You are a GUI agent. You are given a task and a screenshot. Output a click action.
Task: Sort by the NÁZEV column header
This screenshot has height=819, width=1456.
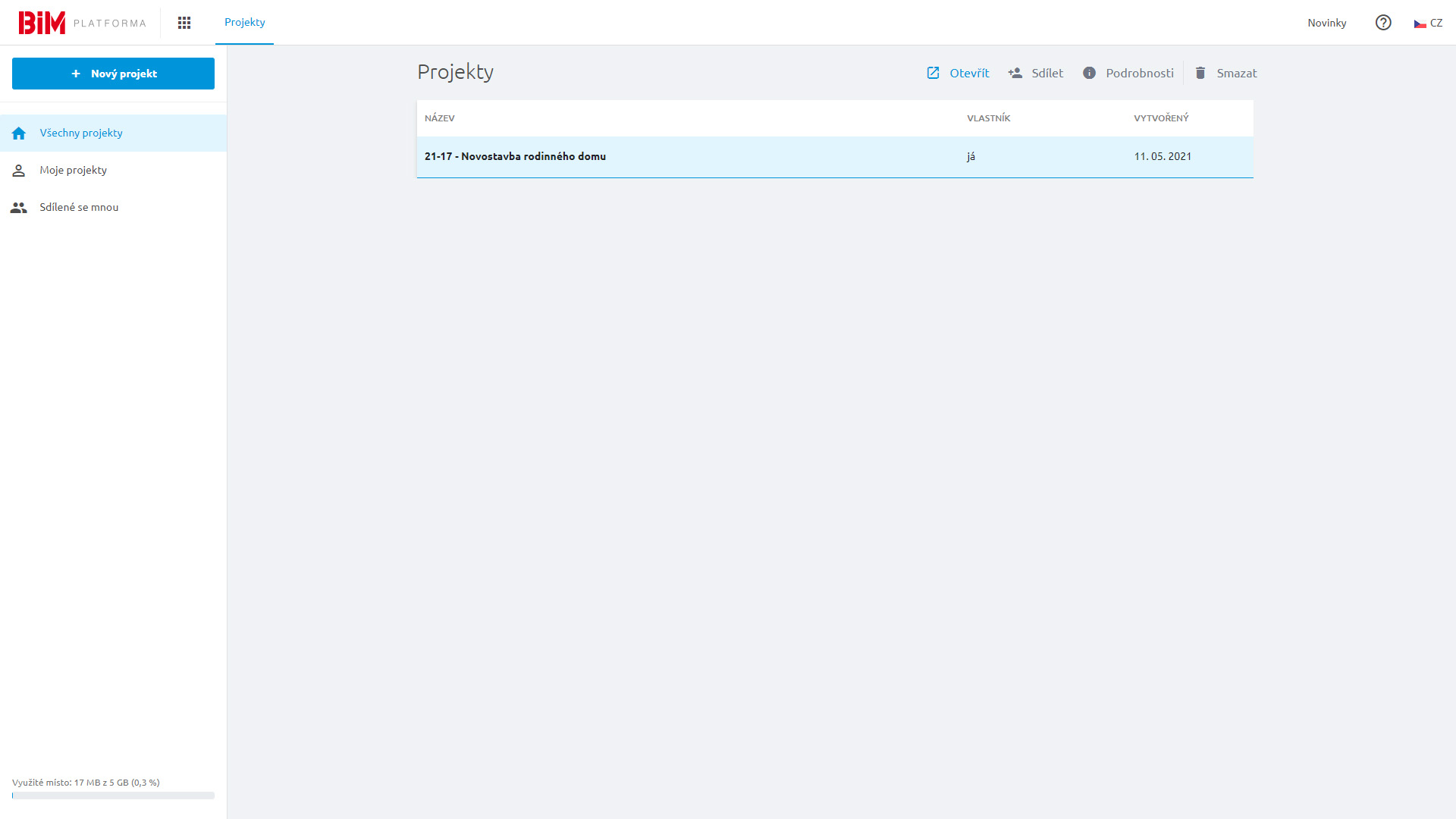tap(440, 118)
